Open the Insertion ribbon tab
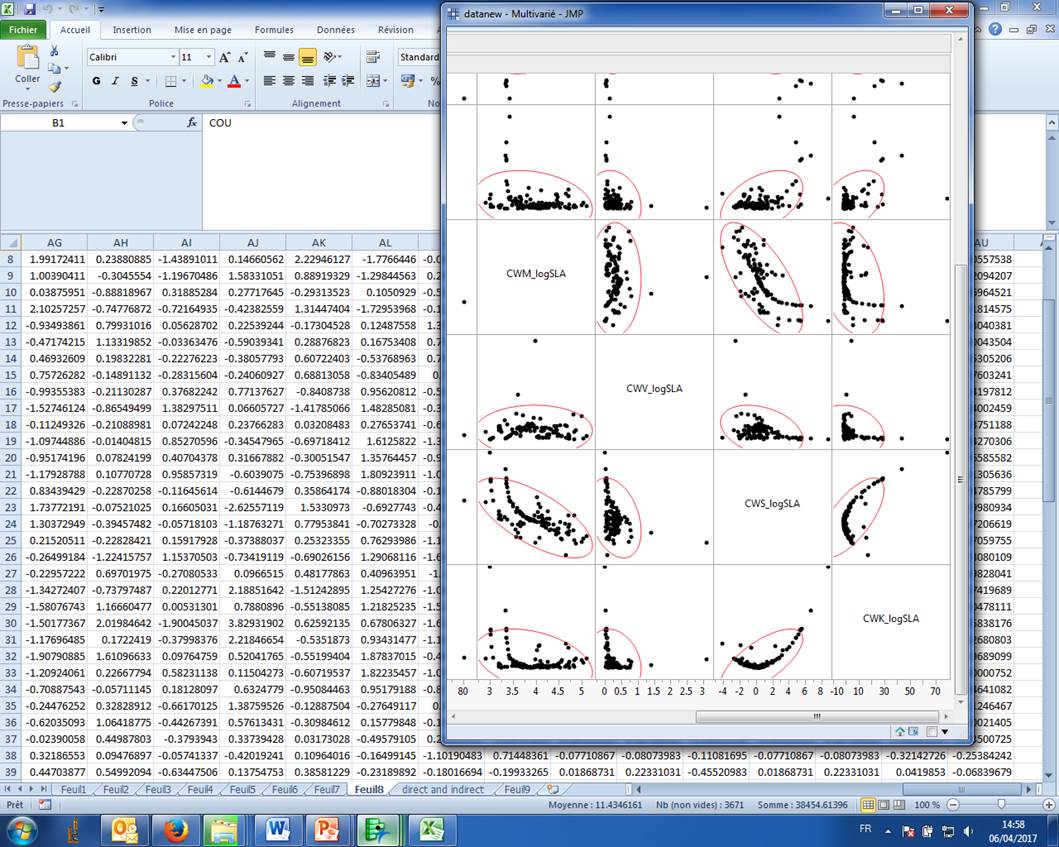Viewport: 1059px width, 847px height. point(132,30)
